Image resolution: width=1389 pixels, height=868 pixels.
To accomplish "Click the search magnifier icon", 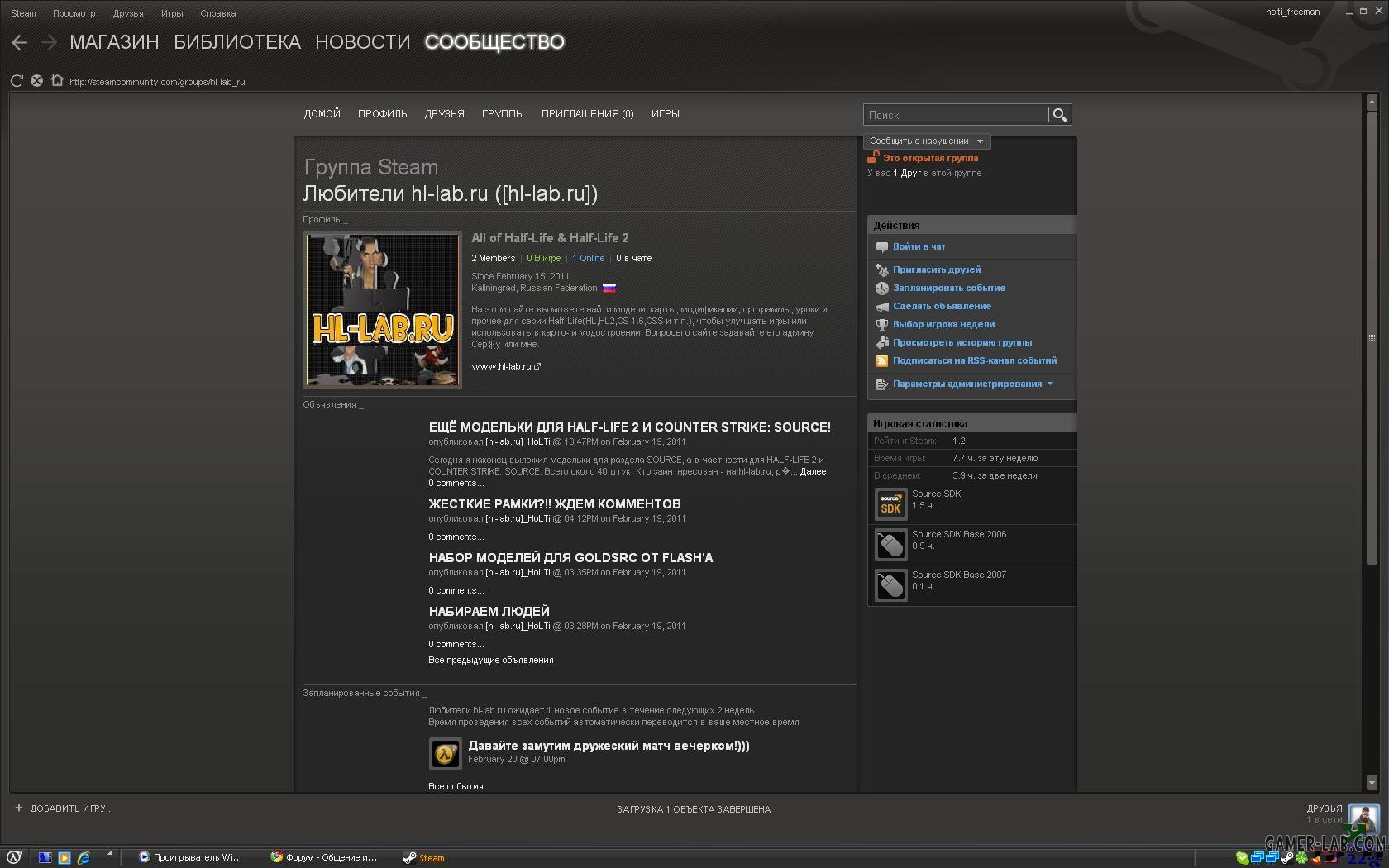I will (1060, 115).
